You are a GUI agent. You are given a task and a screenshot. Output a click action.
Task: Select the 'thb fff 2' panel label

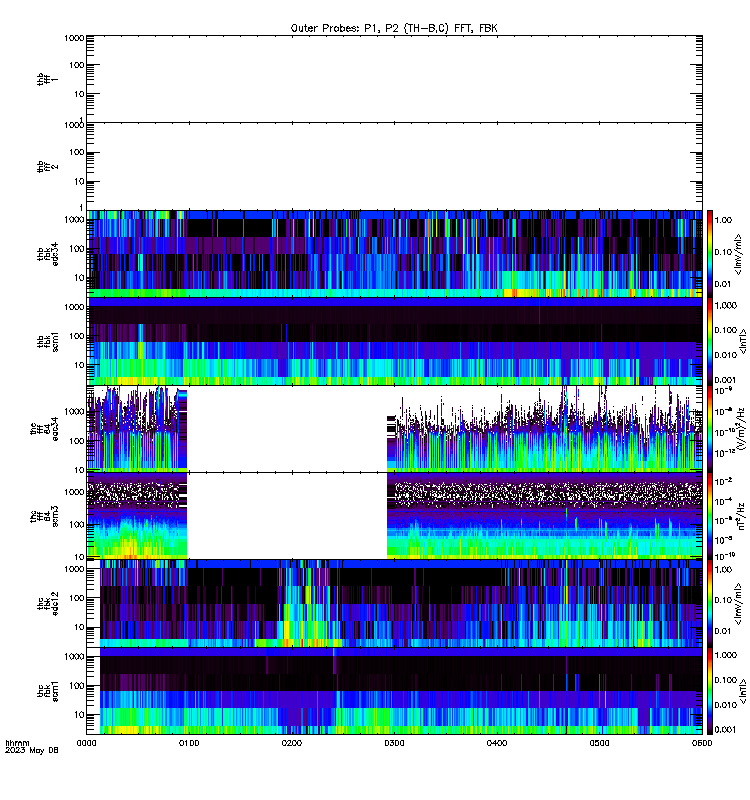(47, 167)
